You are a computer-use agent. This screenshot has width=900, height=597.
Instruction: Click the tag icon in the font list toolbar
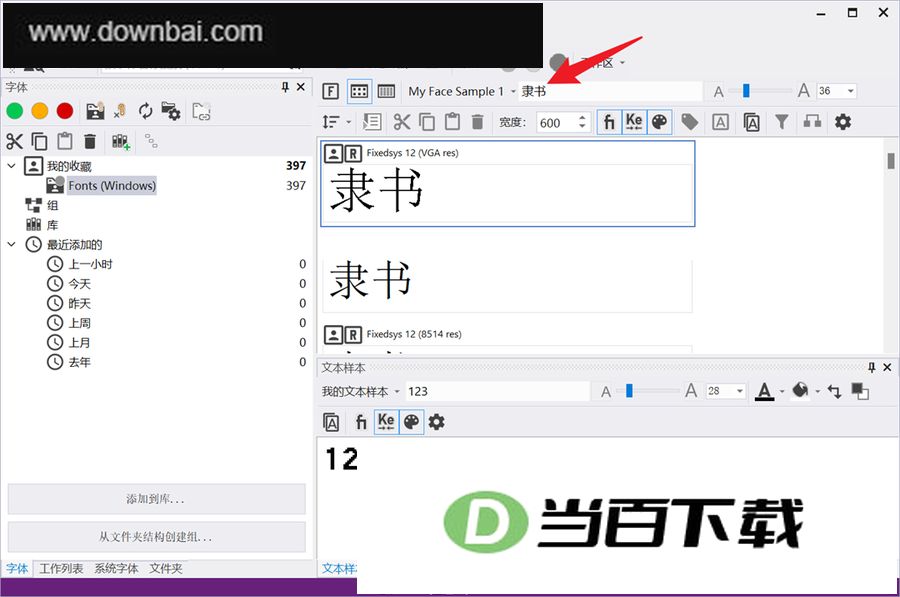pos(690,122)
